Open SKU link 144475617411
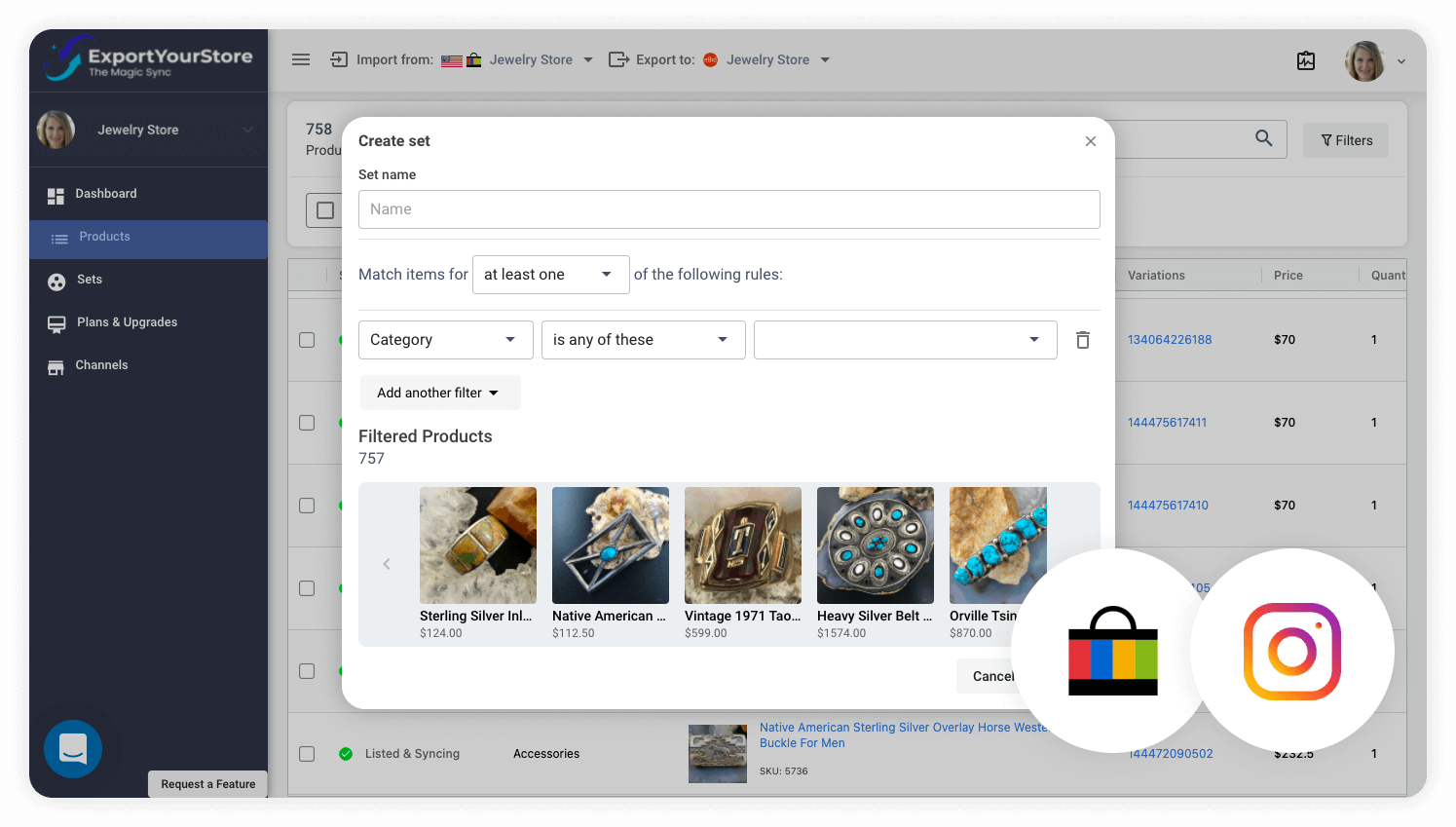The image size is (1456, 827). click(x=1169, y=422)
